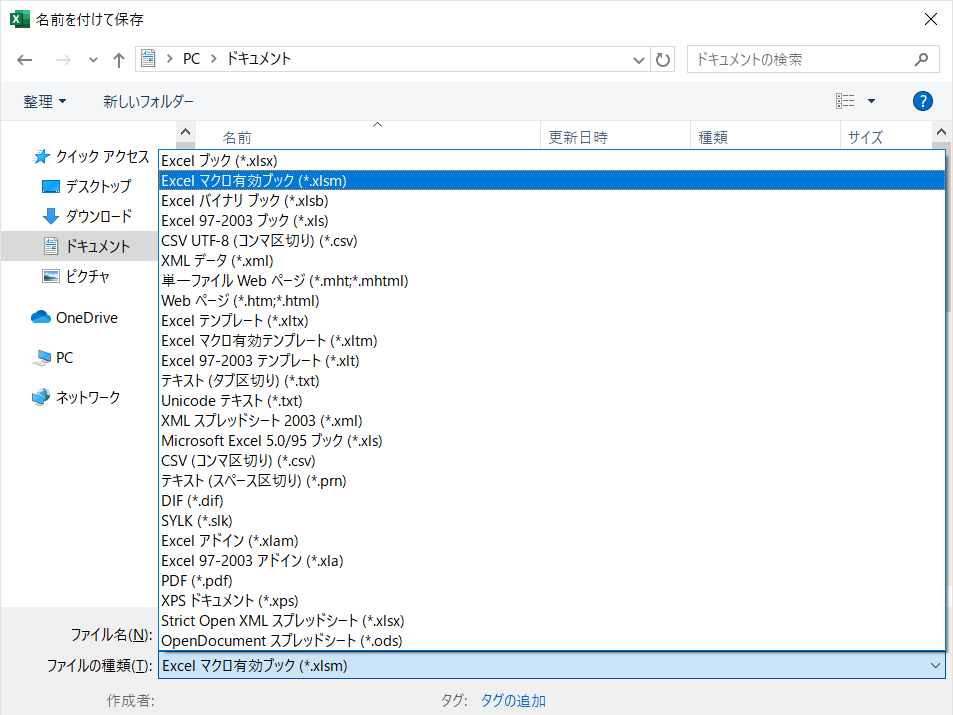Click PC in the address breadcrumb
This screenshot has width=953, height=715.
[x=191, y=59]
